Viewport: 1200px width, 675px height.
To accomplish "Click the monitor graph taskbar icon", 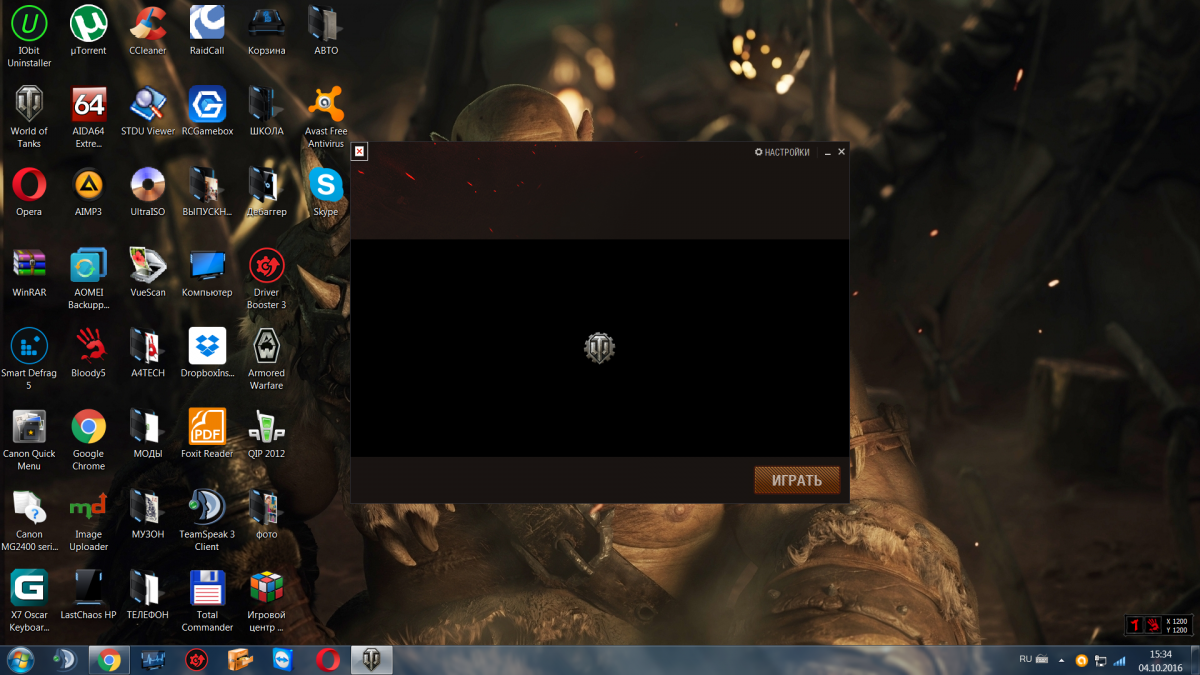I will [x=153, y=660].
